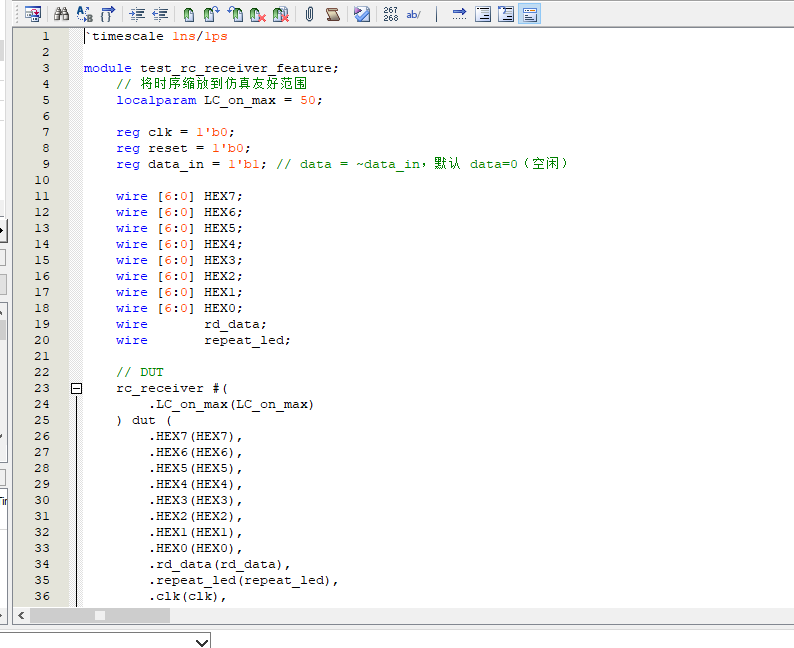Click the // DUT comment
The image size is (794, 648).
[x=140, y=373]
